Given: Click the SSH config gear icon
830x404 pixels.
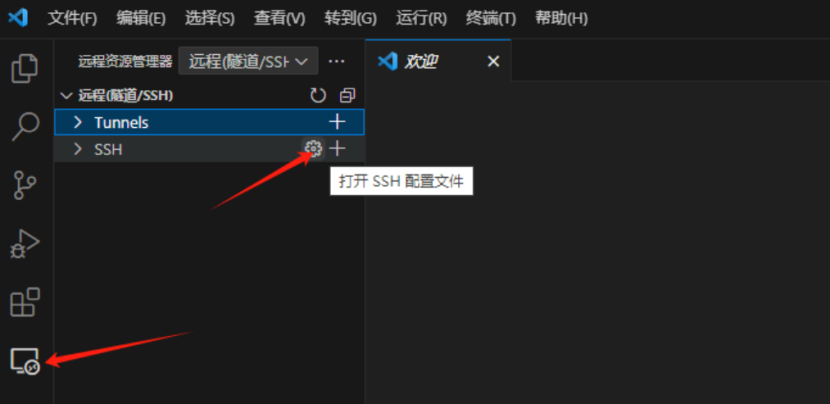Looking at the screenshot, I should coord(313,149).
